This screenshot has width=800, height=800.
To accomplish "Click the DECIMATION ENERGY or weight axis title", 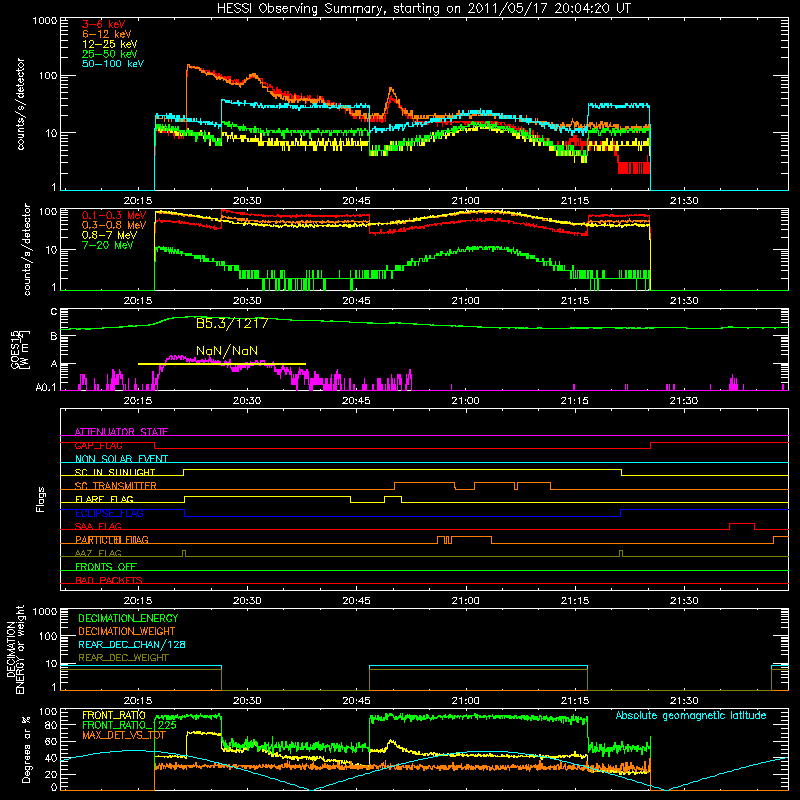I will point(15,650).
